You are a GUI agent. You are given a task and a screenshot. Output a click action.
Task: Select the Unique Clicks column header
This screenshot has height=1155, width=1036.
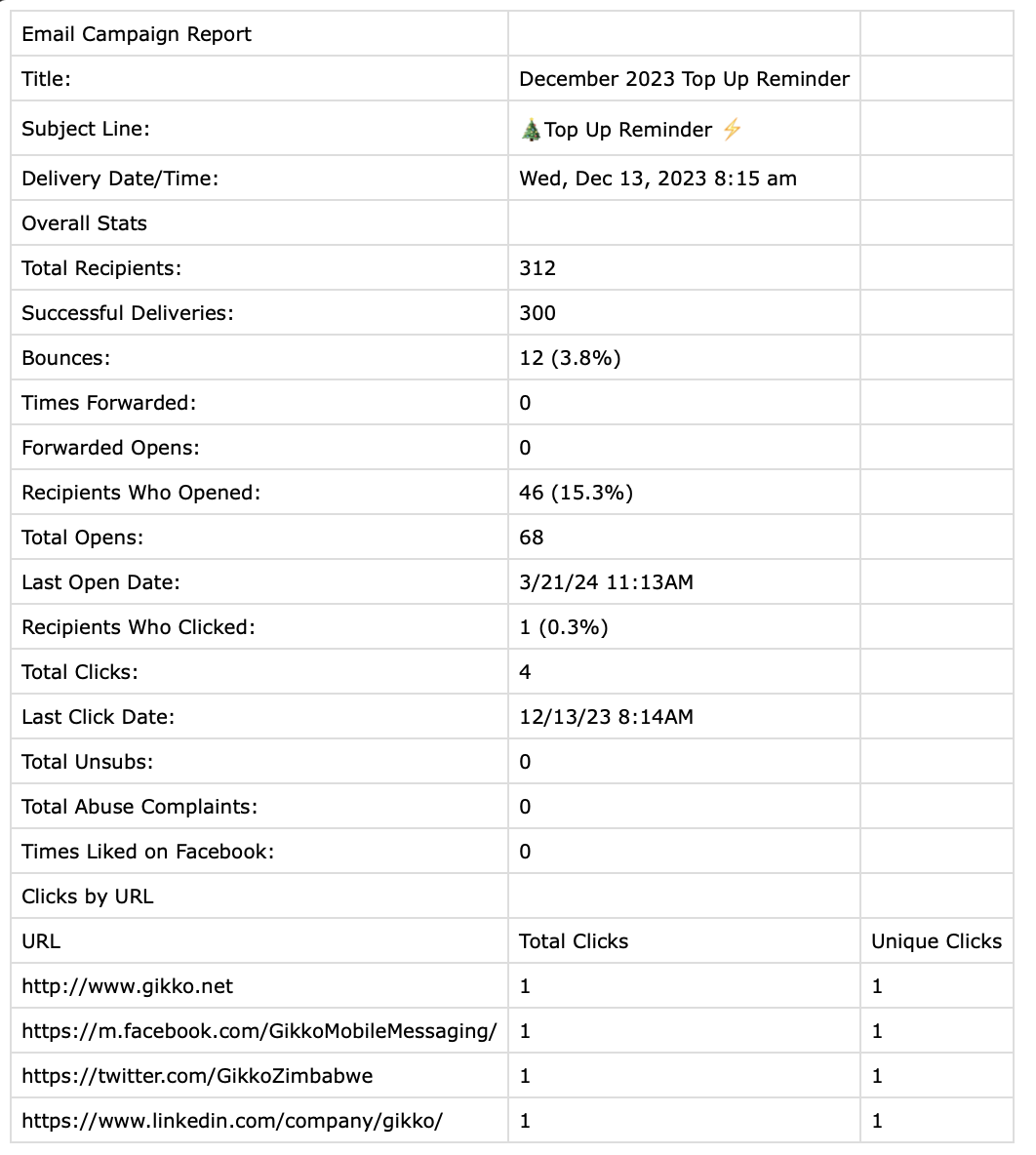[x=936, y=941]
